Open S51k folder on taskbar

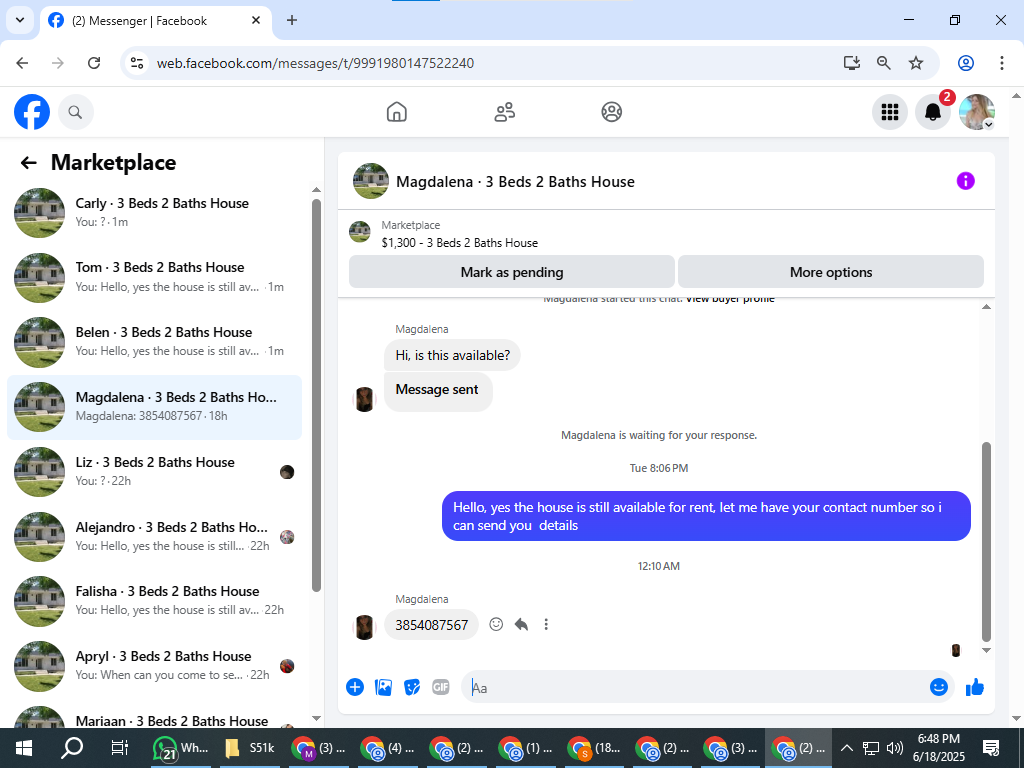249,748
